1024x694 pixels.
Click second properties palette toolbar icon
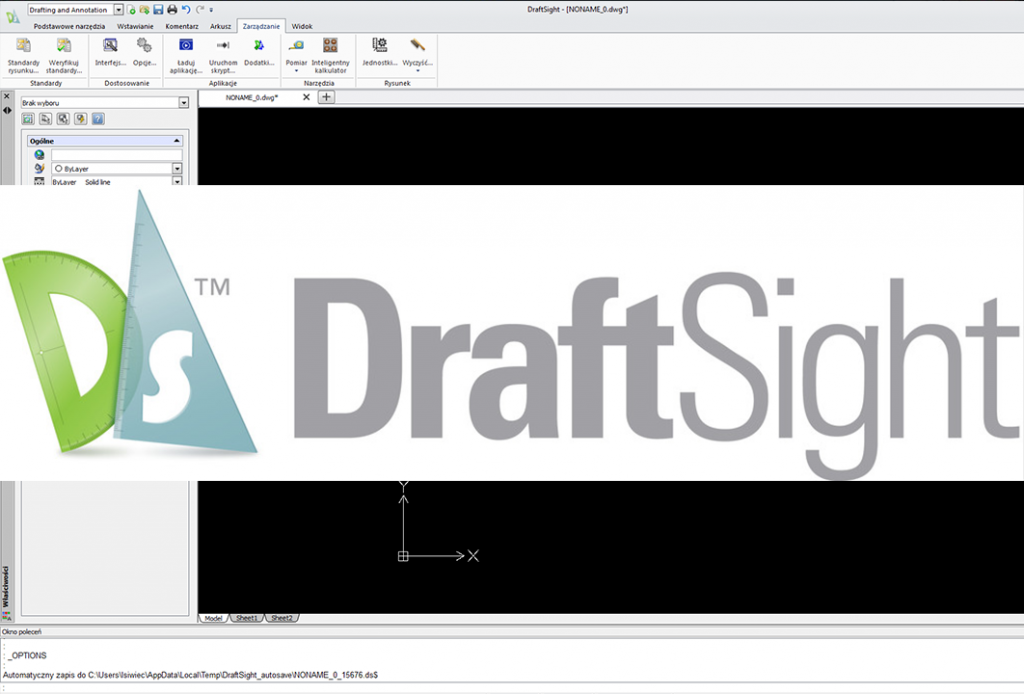click(x=45, y=119)
